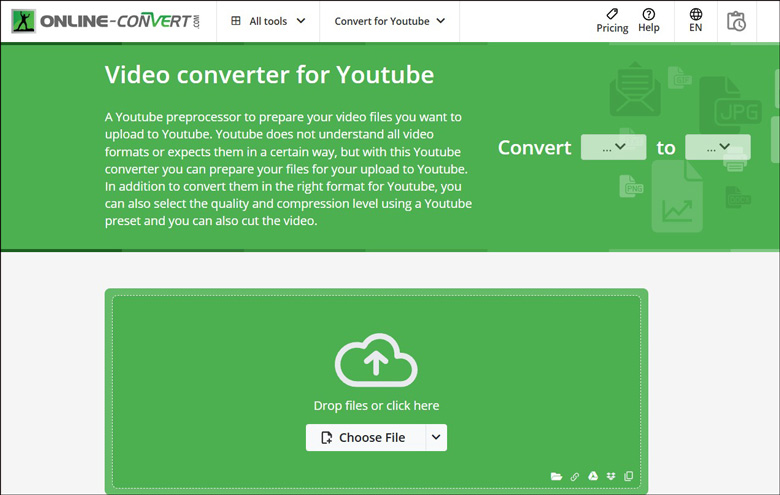Screen dimensions: 780x495
Task: Add file by URL link icon
Action: point(575,477)
